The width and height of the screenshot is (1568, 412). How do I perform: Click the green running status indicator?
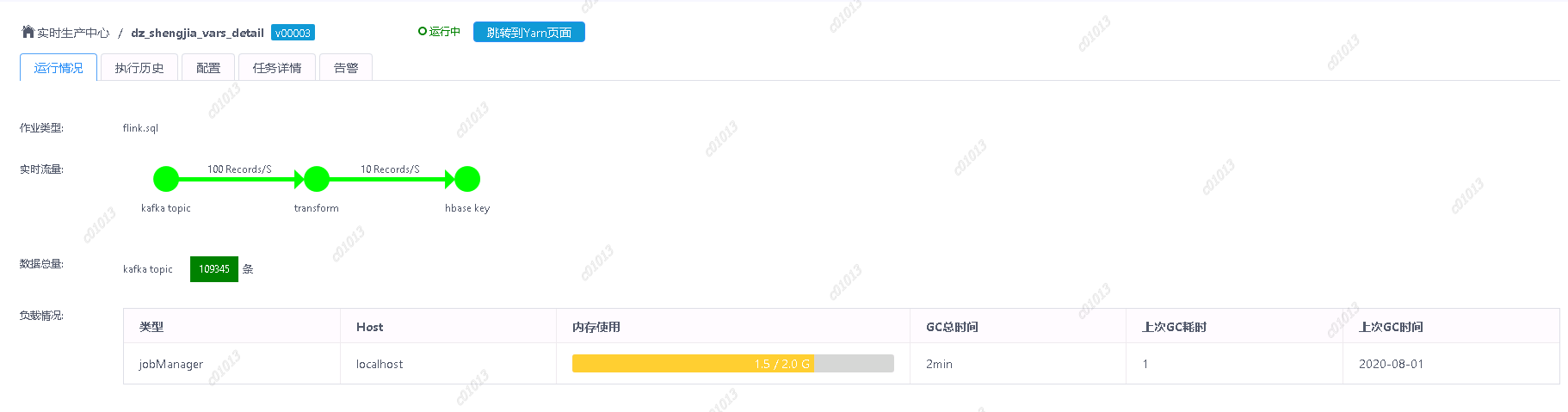point(423,32)
